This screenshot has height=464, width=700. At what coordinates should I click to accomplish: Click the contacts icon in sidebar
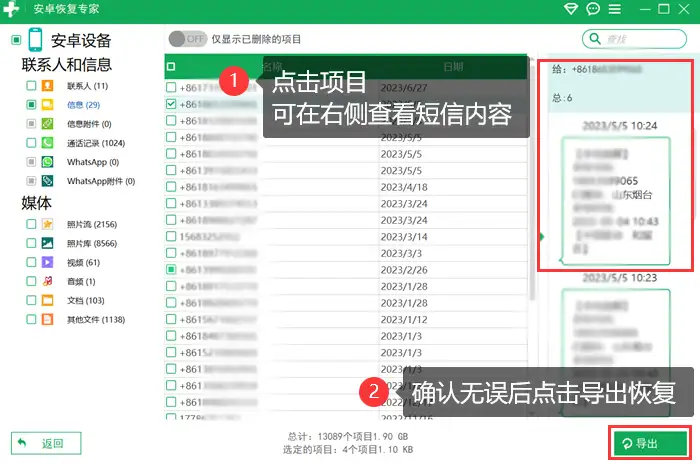(x=47, y=86)
